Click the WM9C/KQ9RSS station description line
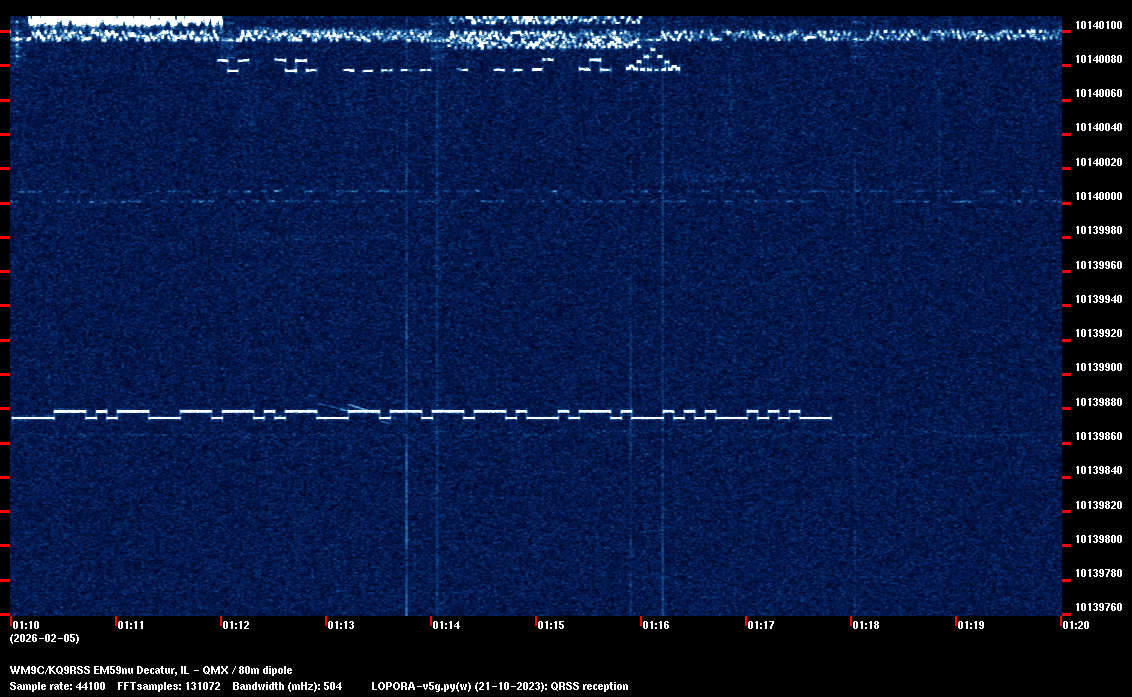 pyautogui.click(x=151, y=670)
